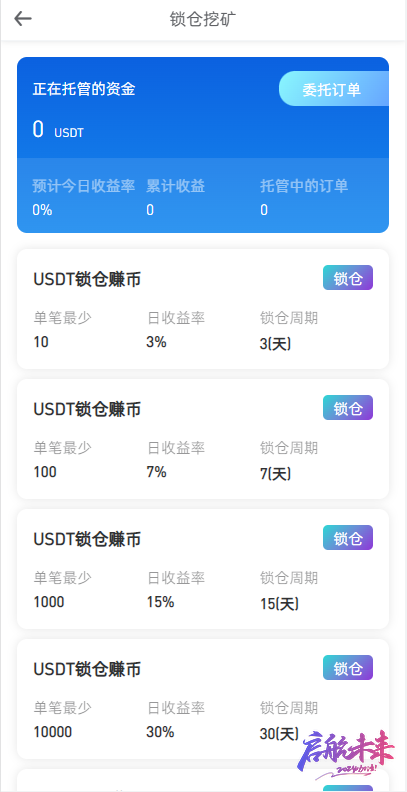
Task: Click 锁仓 on the 7-day plan
Action: pyautogui.click(x=348, y=408)
